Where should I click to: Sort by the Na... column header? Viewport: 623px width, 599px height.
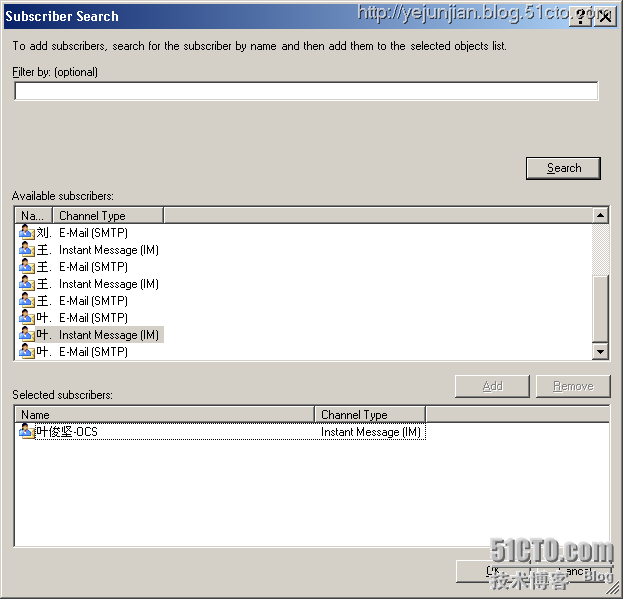(x=33, y=216)
